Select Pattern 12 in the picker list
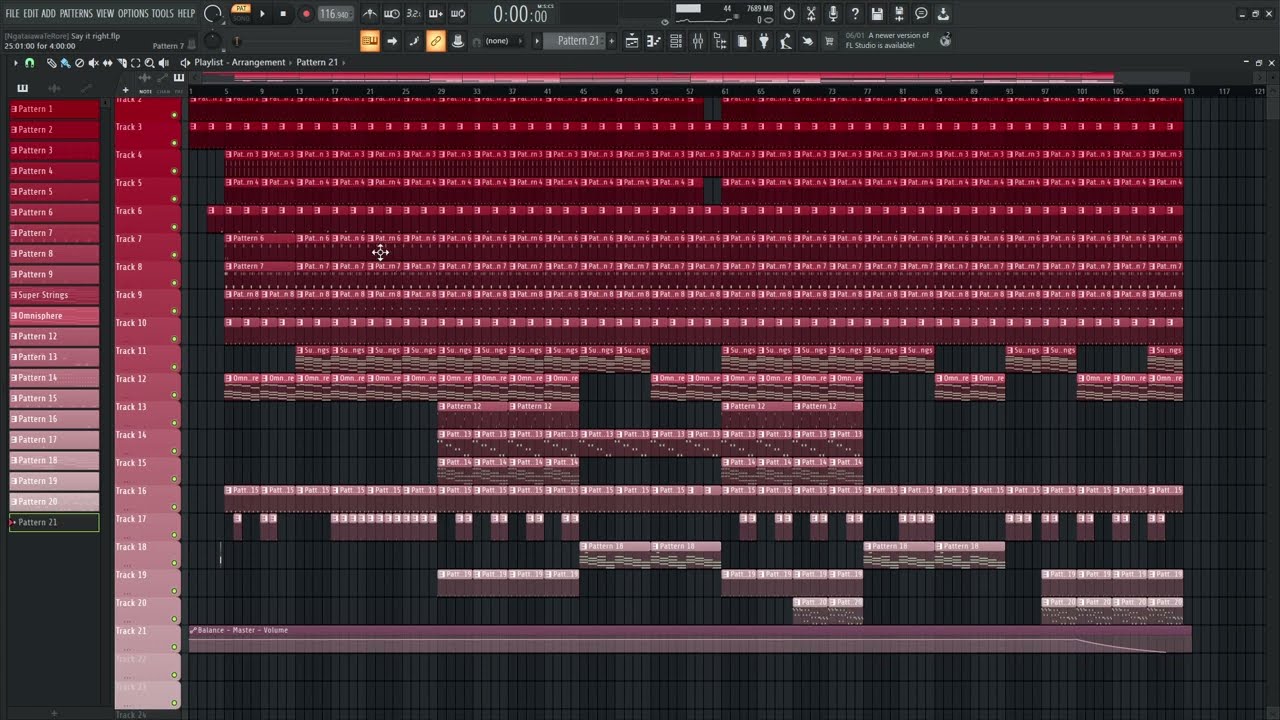Image resolution: width=1280 pixels, height=720 pixels. [x=54, y=336]
